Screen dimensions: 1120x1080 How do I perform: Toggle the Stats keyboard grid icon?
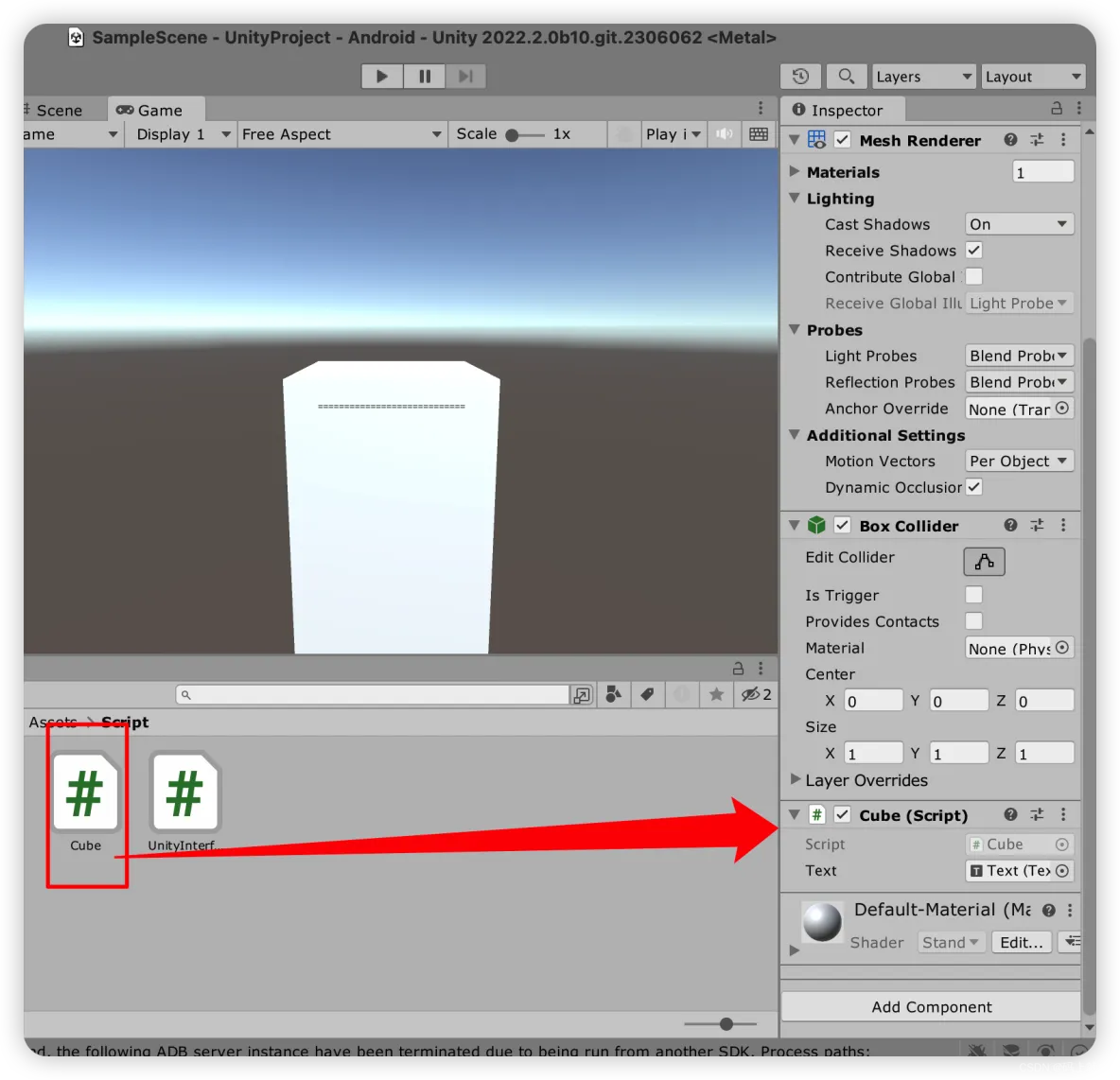(759, 134)
